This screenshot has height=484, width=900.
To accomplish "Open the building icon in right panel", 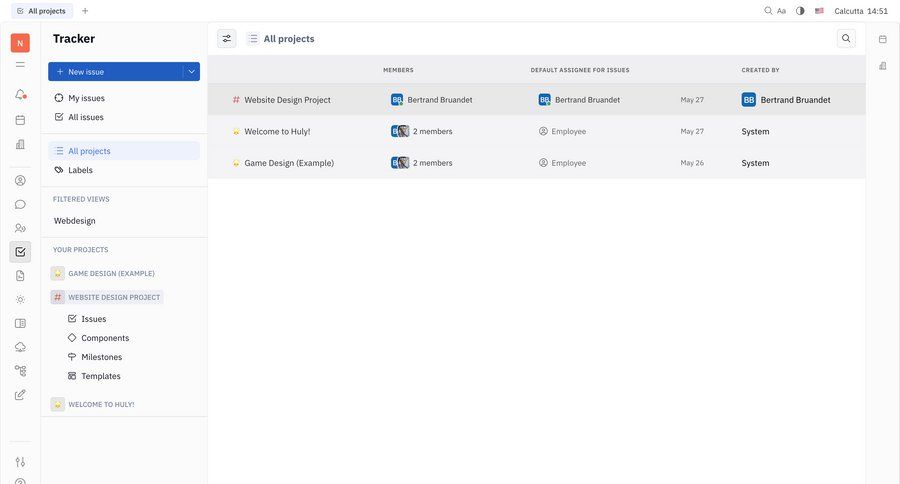I will (883, 66).
